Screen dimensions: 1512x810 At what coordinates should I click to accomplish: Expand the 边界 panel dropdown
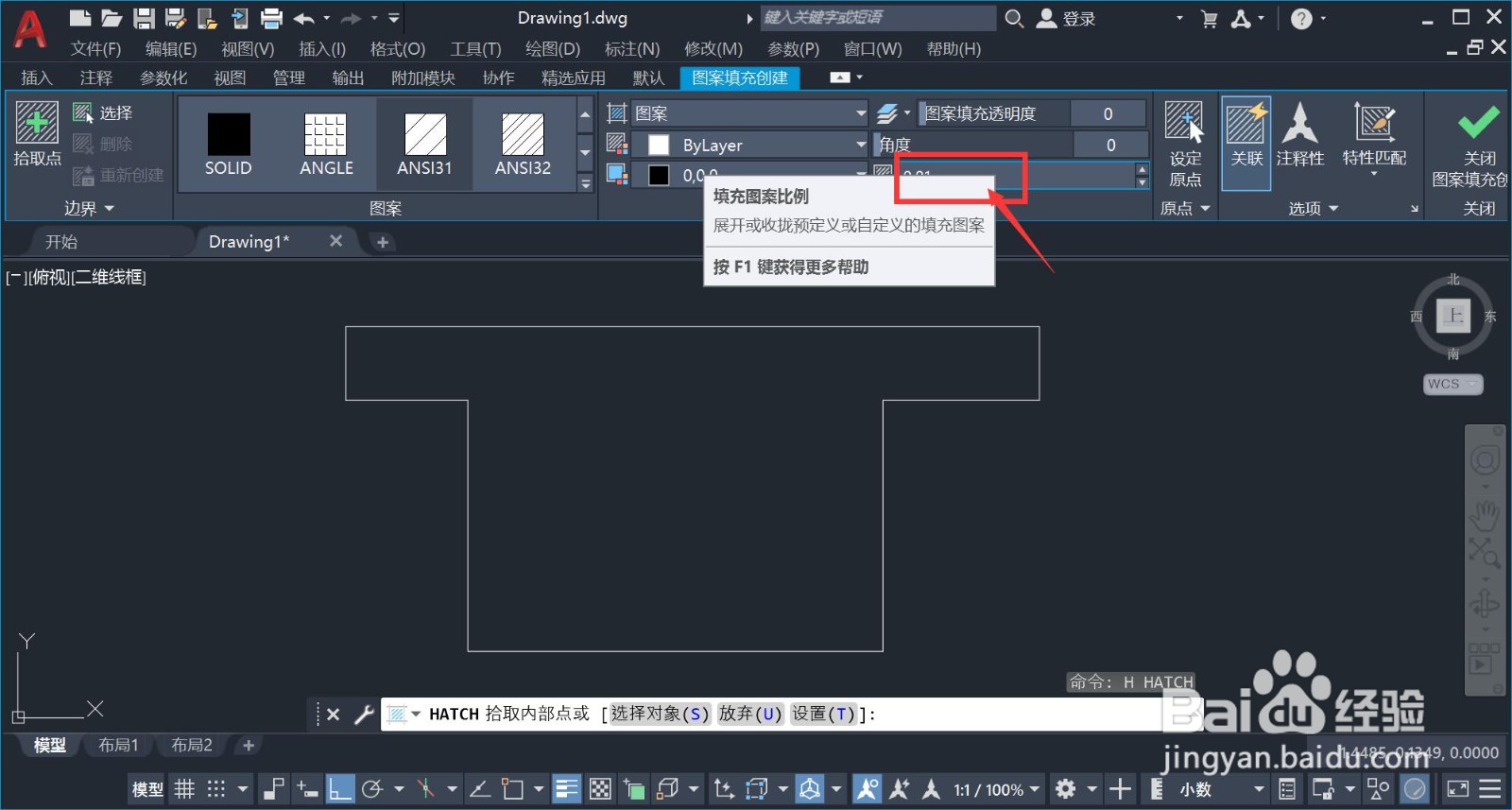(x=89, y=208)
